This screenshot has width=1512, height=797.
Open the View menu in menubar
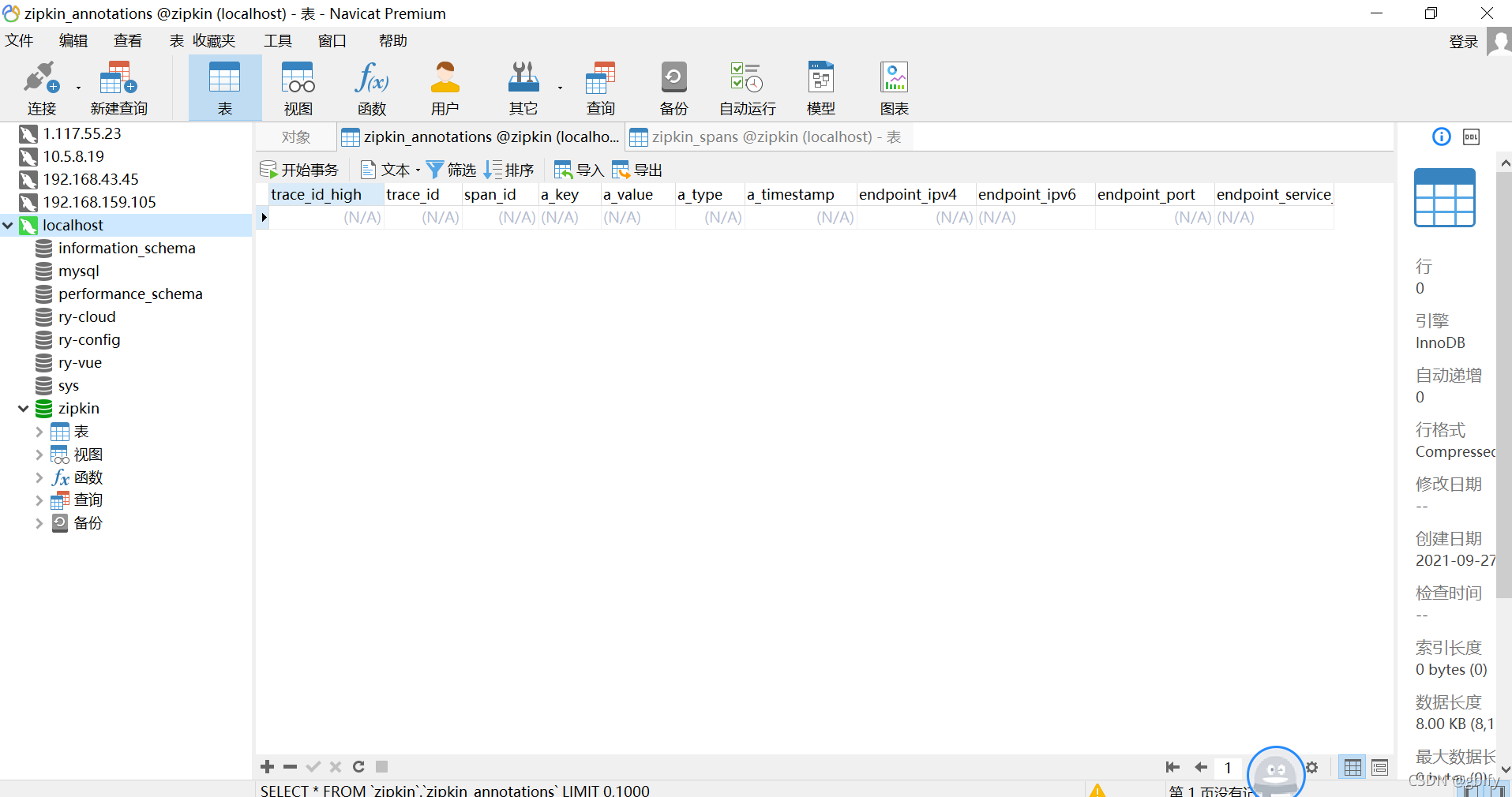128,41
